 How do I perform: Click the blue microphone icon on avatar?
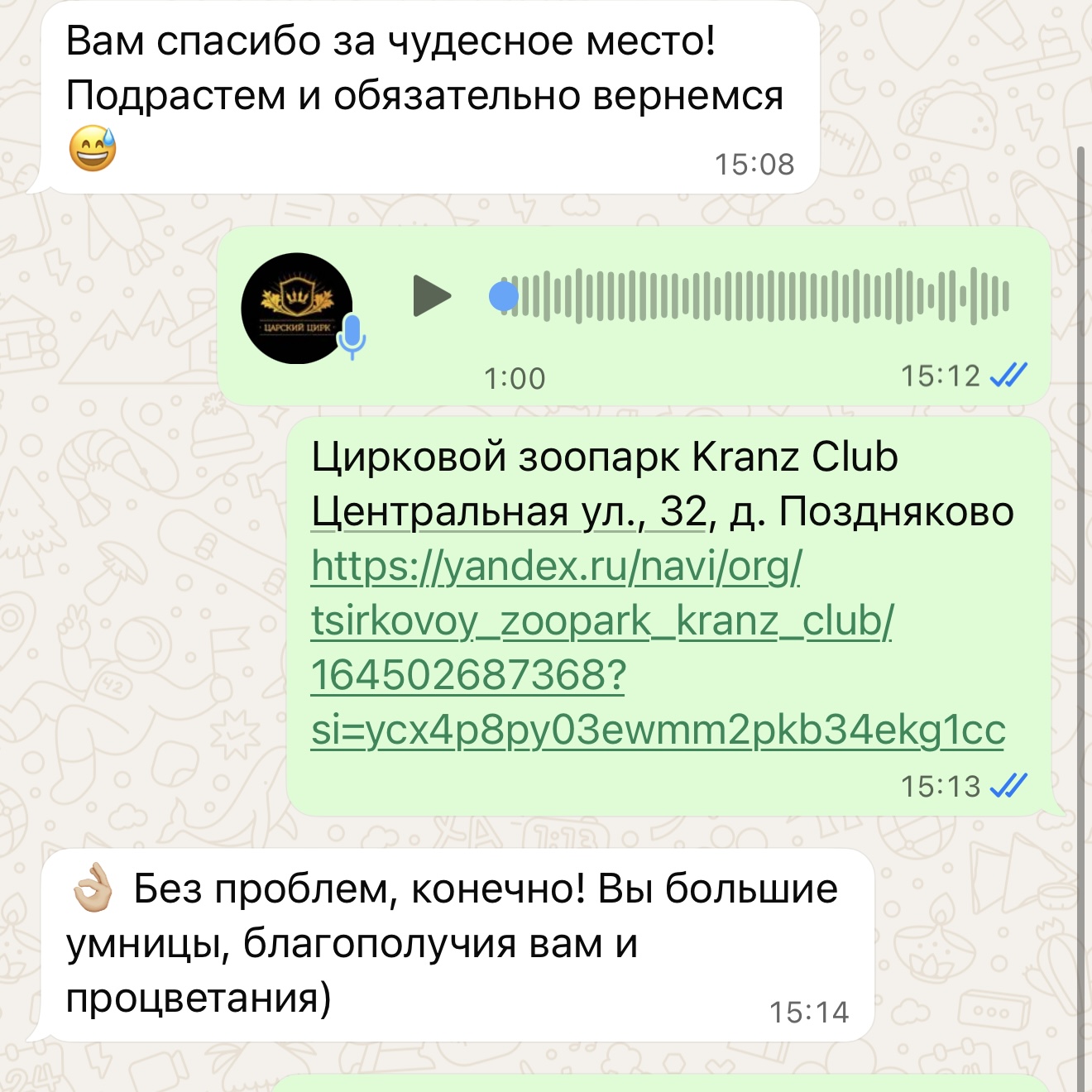click(352, 337)
